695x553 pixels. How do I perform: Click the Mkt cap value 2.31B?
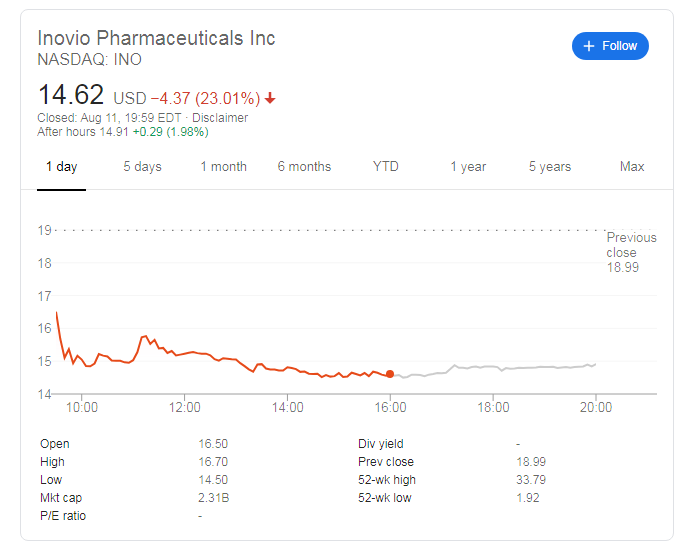(x=214, y=498)
